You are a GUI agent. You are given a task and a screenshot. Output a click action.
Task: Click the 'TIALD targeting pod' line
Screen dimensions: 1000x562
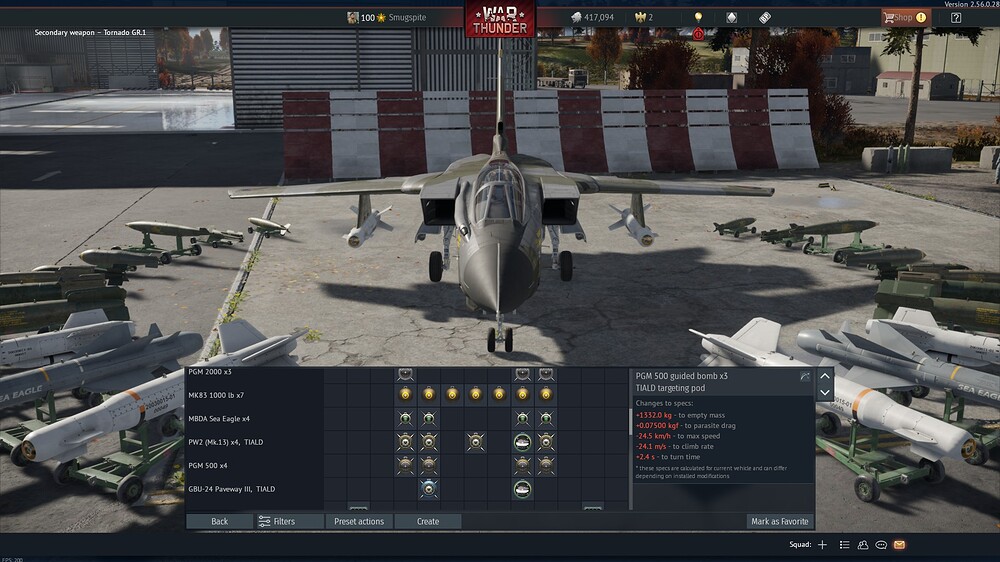click(x=670, y=388)
